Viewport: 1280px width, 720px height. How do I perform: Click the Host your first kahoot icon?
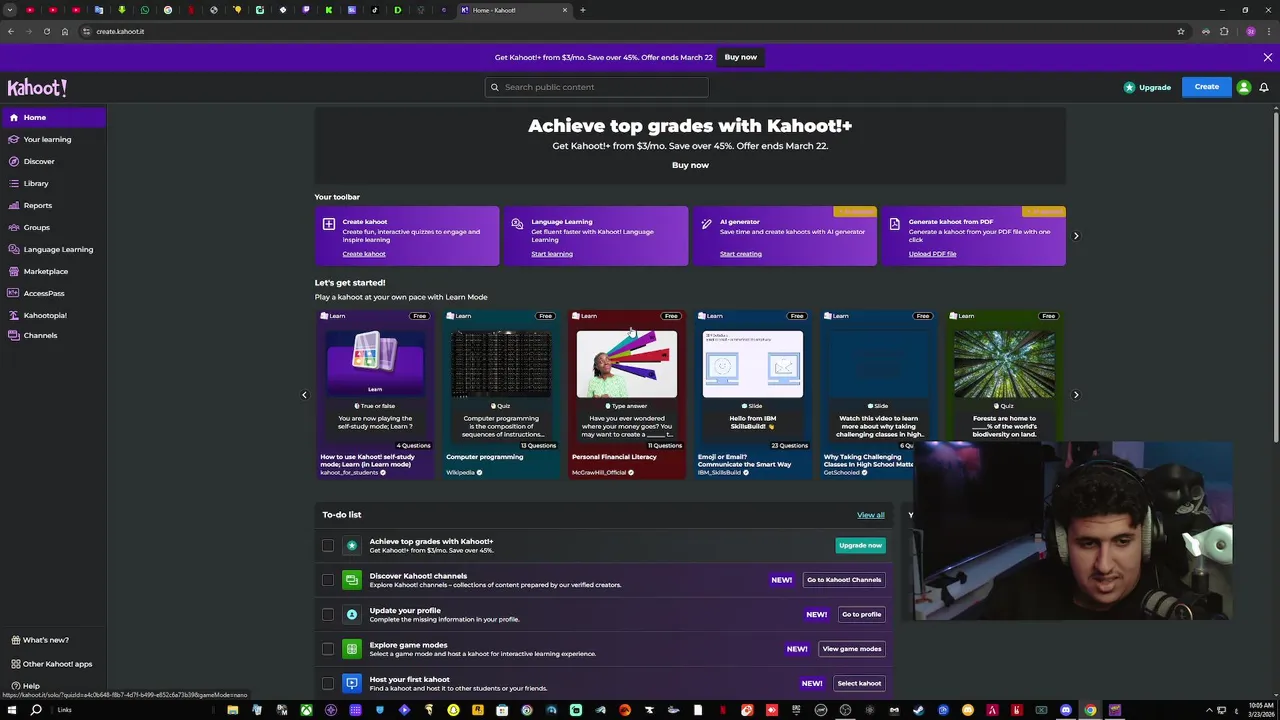[351, 683]
